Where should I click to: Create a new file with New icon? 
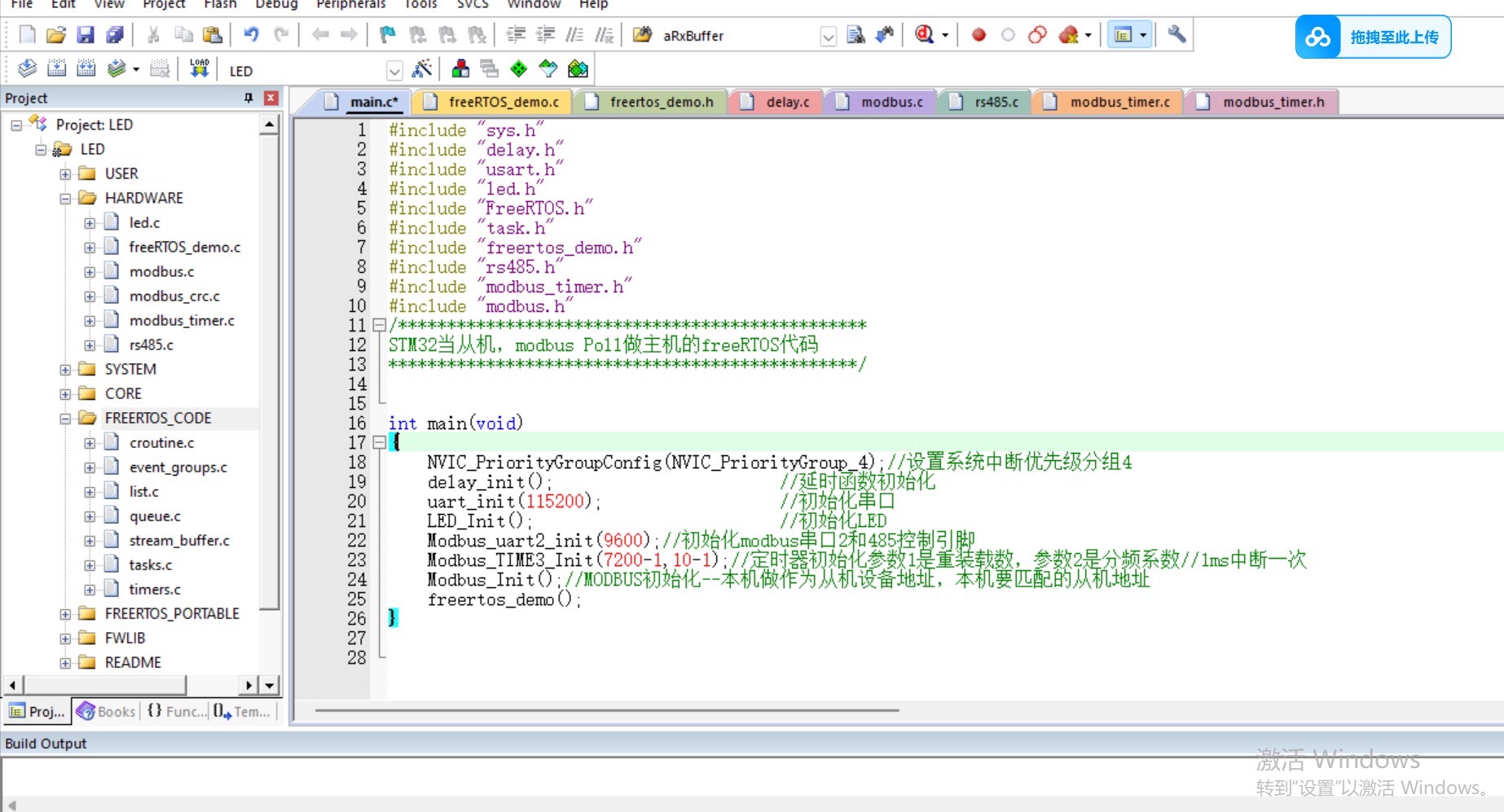click(28, 35)
